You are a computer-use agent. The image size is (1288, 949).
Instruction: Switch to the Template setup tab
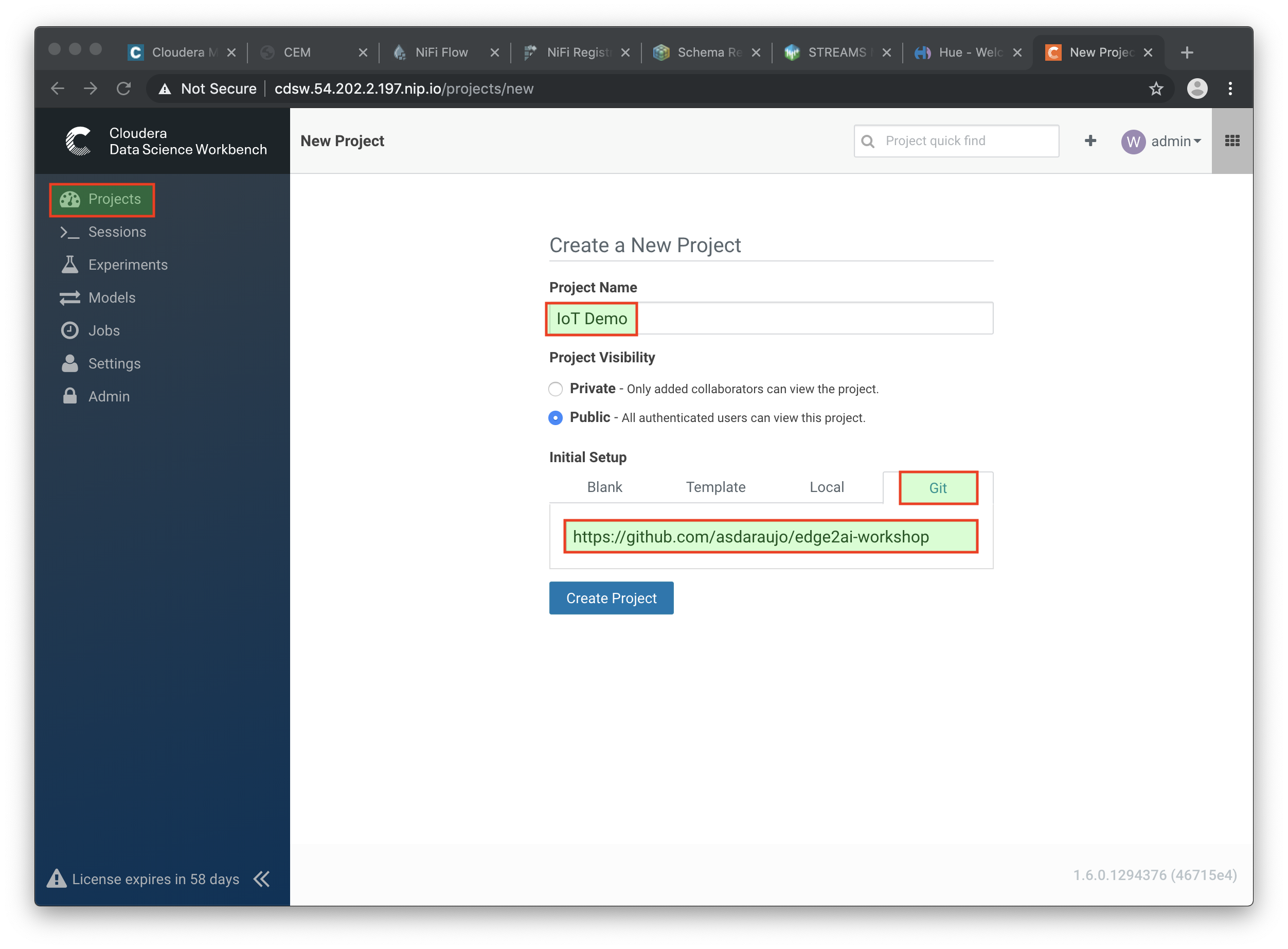click(715, 487)
